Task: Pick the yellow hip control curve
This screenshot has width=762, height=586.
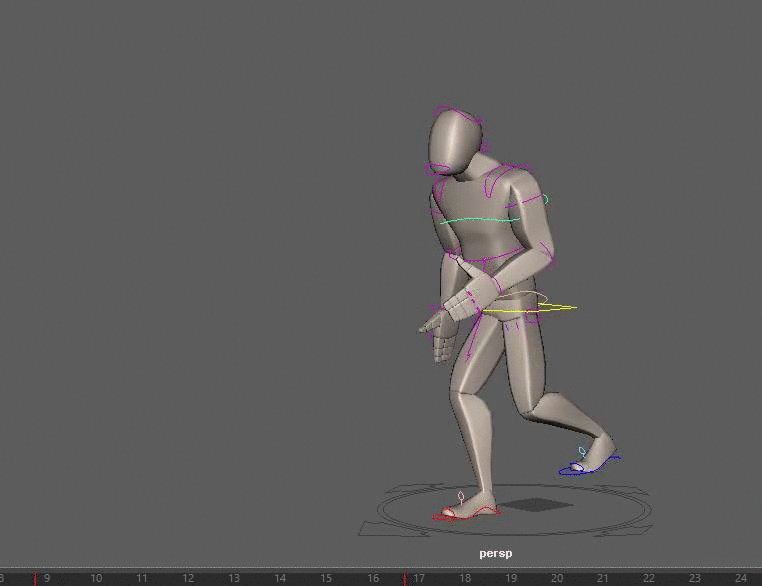Action: (x=530, y=308)
